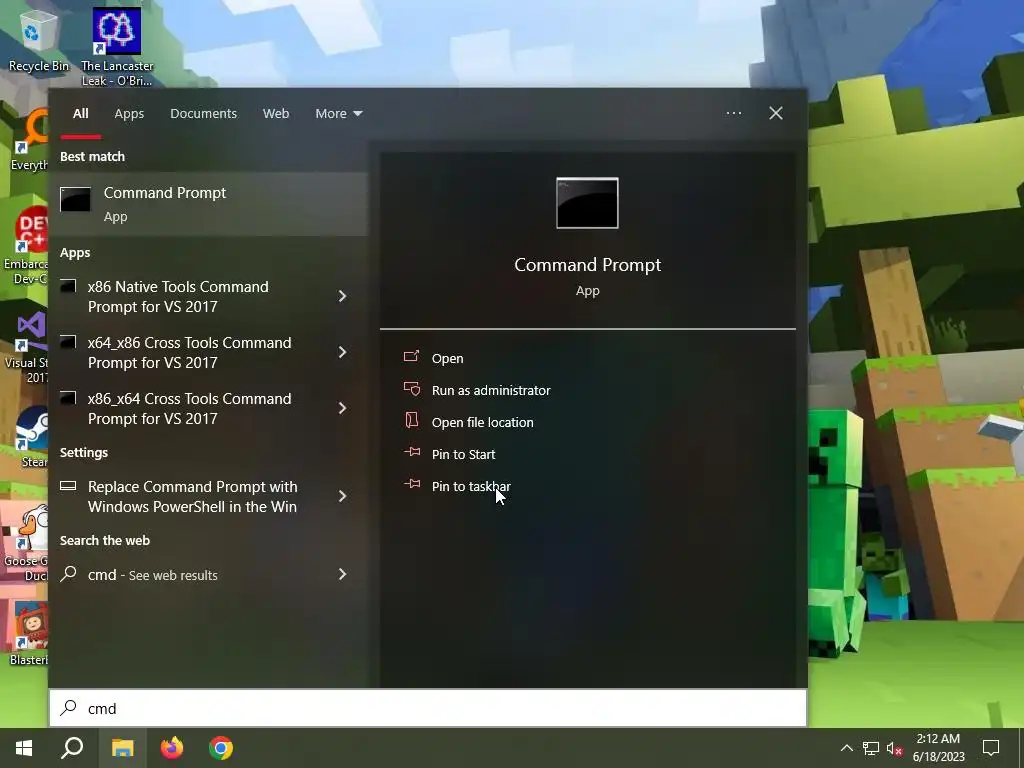Viewport: 1024px width, 768px height.
Task: Close the search panel with the X
Action: pos(775,113)
